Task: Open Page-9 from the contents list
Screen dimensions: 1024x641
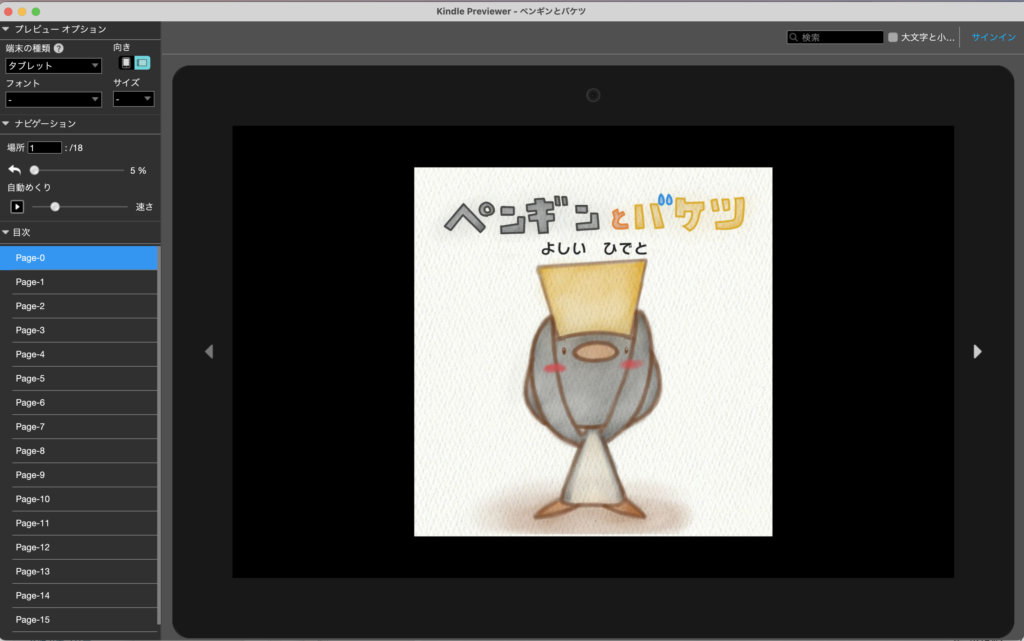Action: [78, 475]
